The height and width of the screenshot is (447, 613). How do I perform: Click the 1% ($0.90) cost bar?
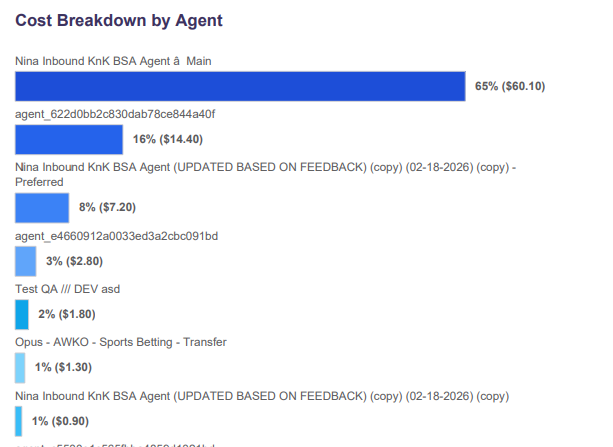[19, 421]
